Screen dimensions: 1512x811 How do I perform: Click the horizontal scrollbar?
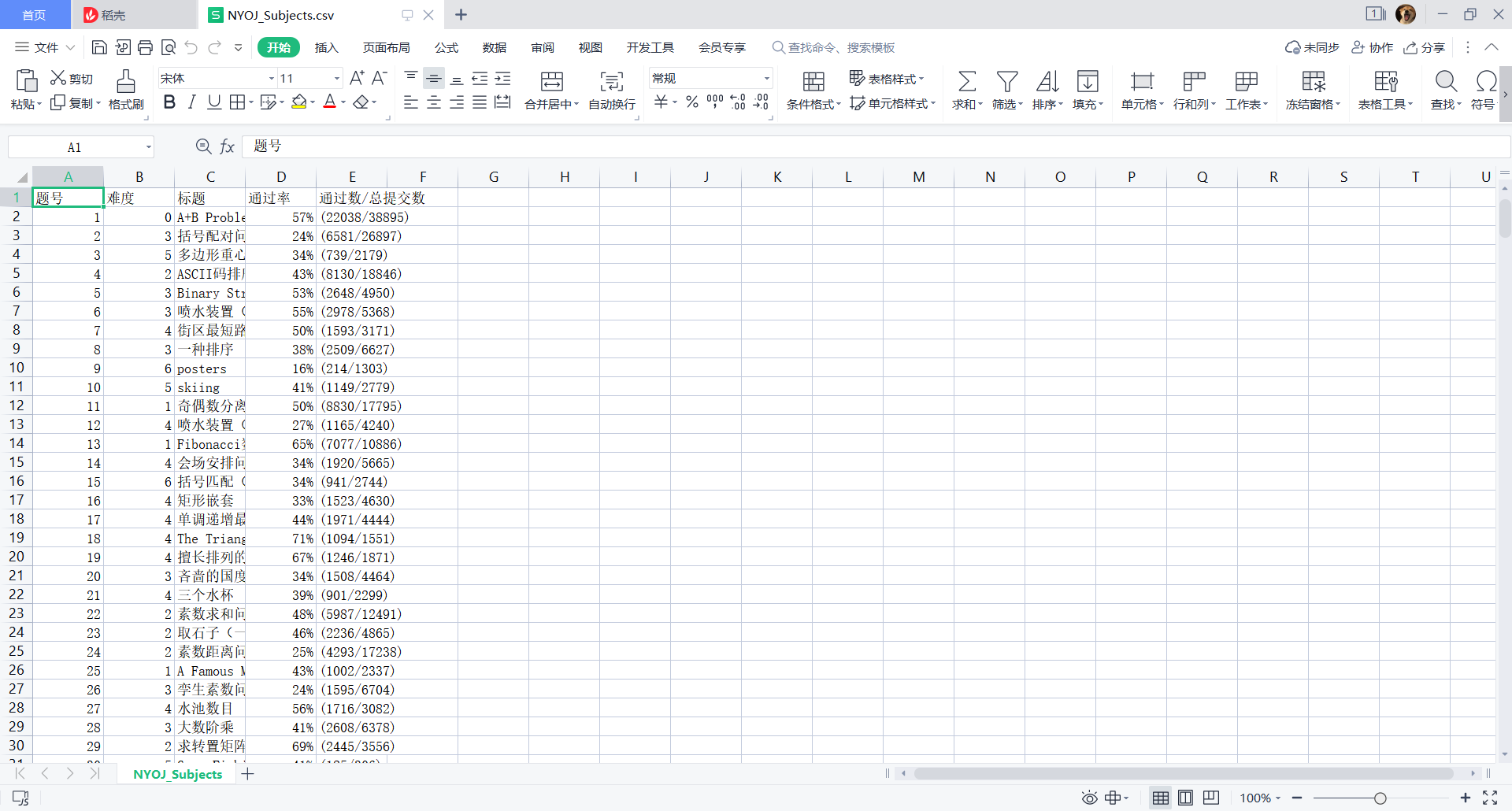1184,773
